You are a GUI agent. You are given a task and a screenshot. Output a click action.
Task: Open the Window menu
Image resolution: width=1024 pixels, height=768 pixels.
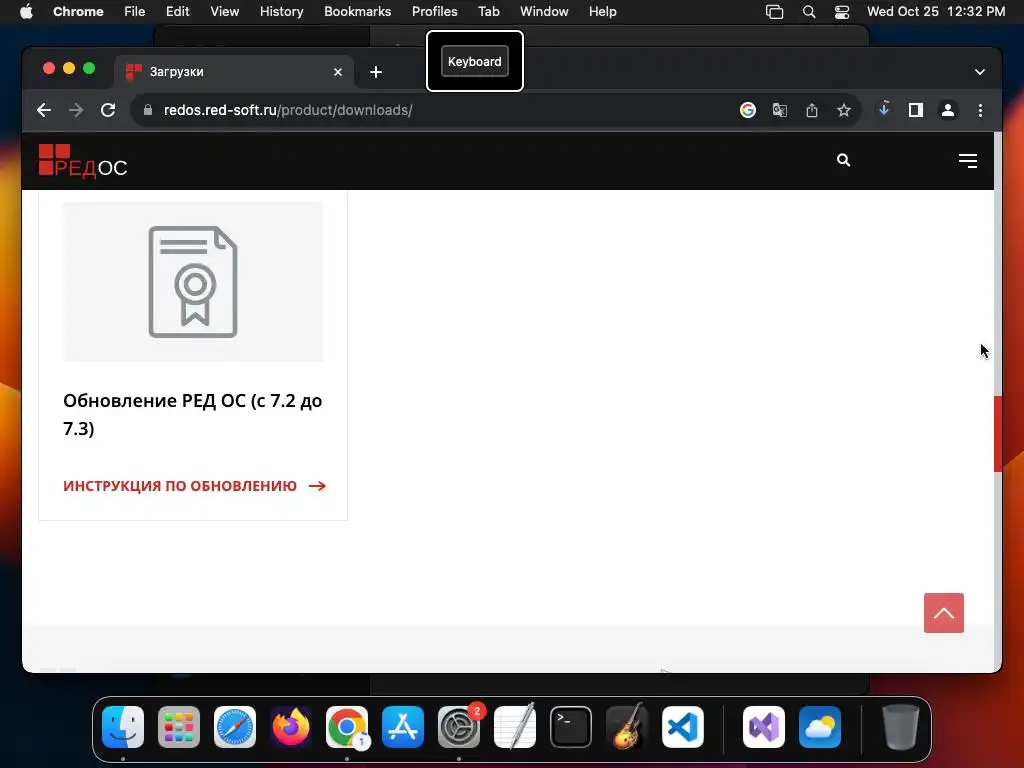coord(544,12)
